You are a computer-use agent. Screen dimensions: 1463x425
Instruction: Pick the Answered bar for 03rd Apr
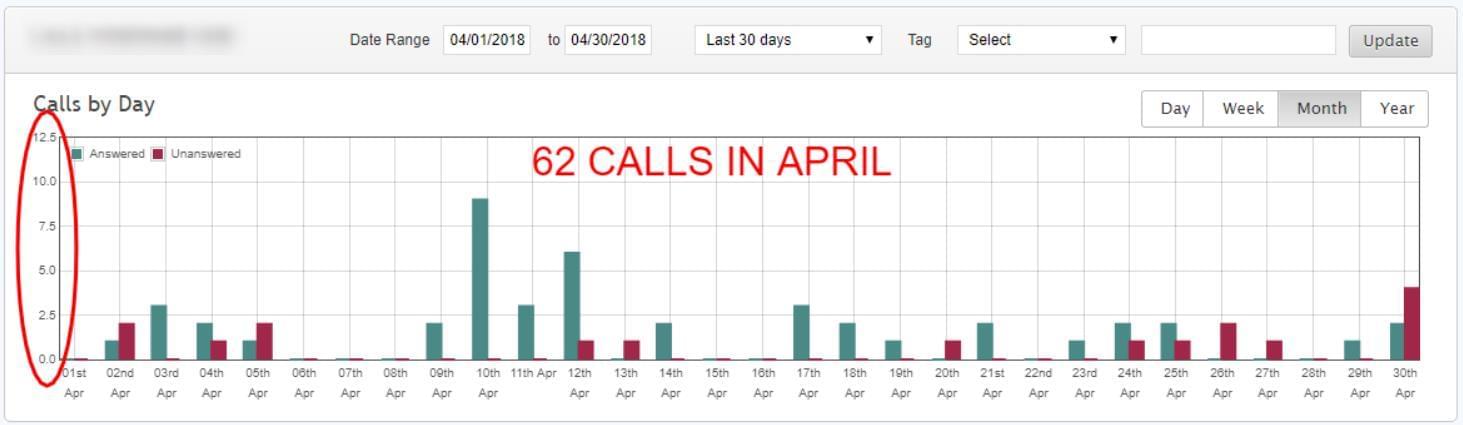pyautogui.click(x=158, y=332)
